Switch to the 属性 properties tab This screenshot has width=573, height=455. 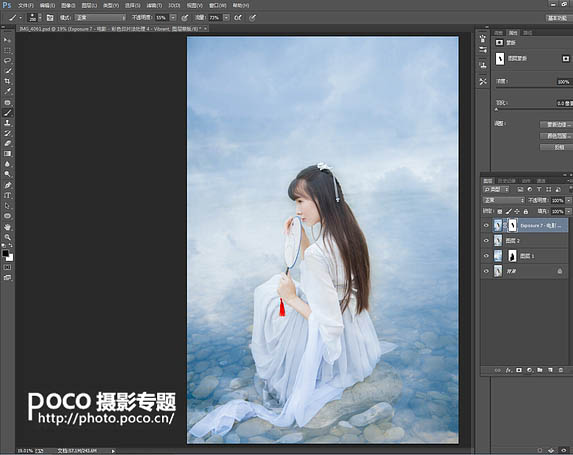[513, 33]
